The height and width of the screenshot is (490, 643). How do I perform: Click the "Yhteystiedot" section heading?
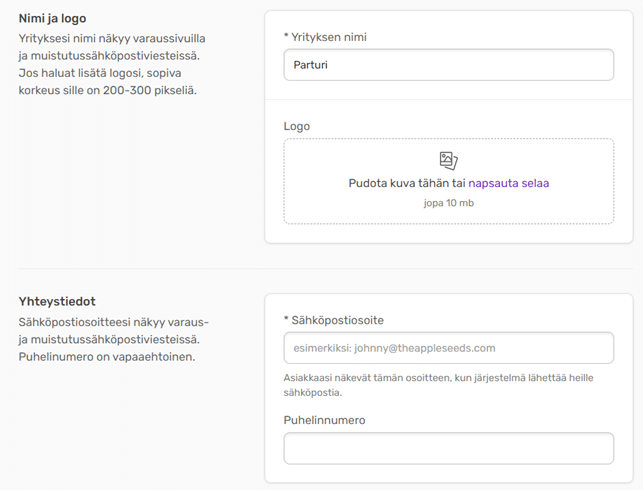point(57,301)
